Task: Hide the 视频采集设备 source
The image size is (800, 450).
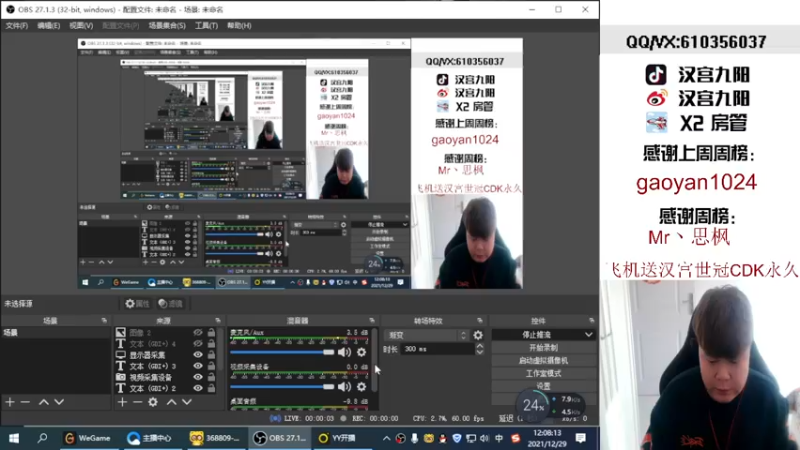Action: click(198, 377)
